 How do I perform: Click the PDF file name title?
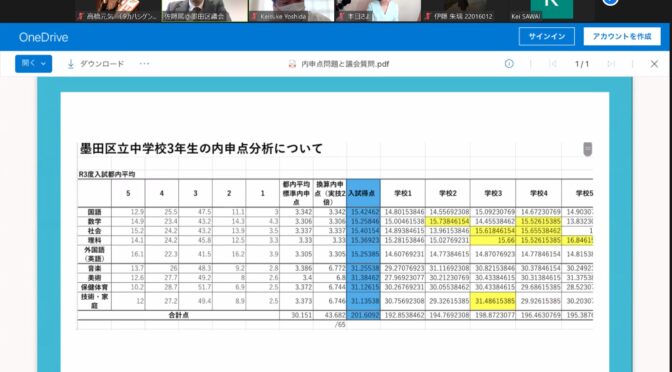click(345, 64)
